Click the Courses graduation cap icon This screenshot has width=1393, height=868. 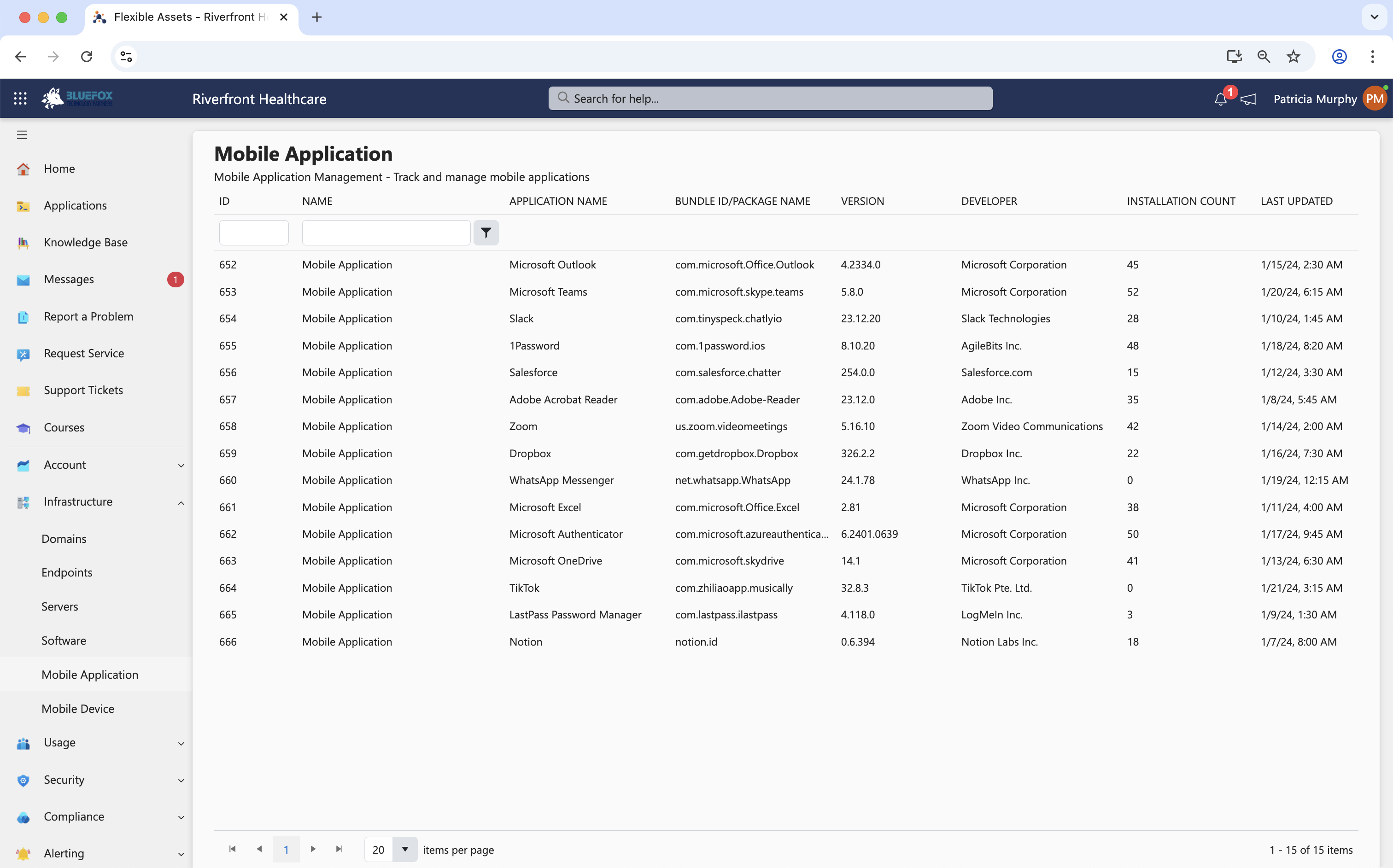point(23,428)
